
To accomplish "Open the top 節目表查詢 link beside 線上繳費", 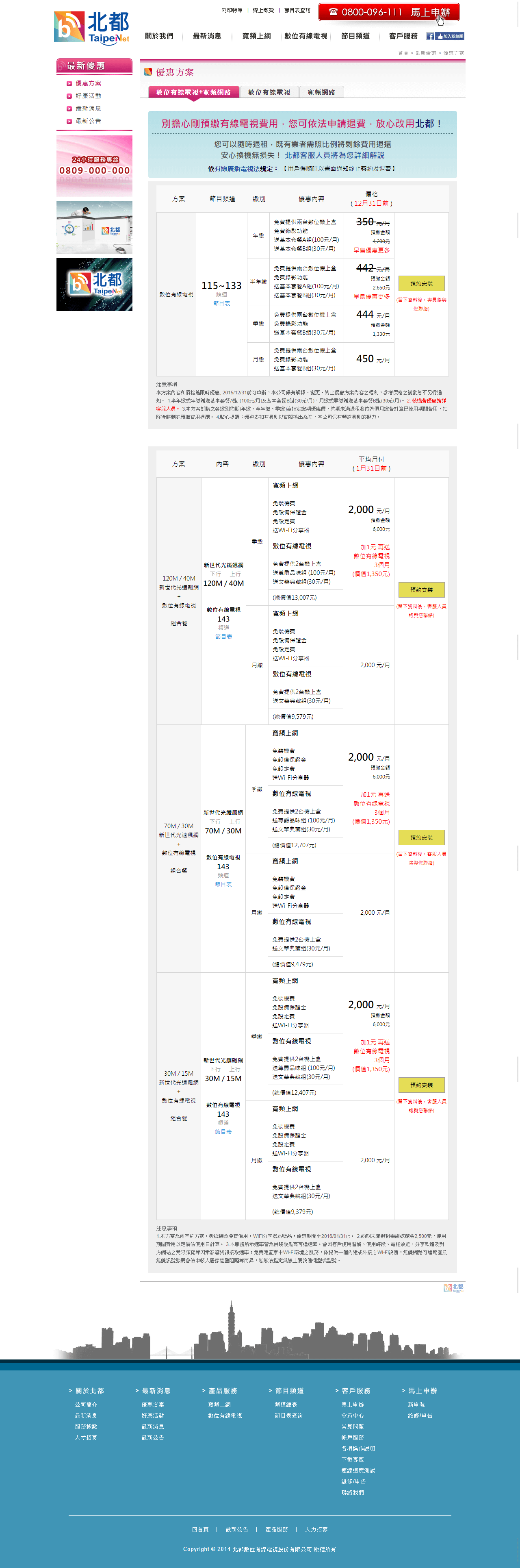I will (x=297, y=10).
